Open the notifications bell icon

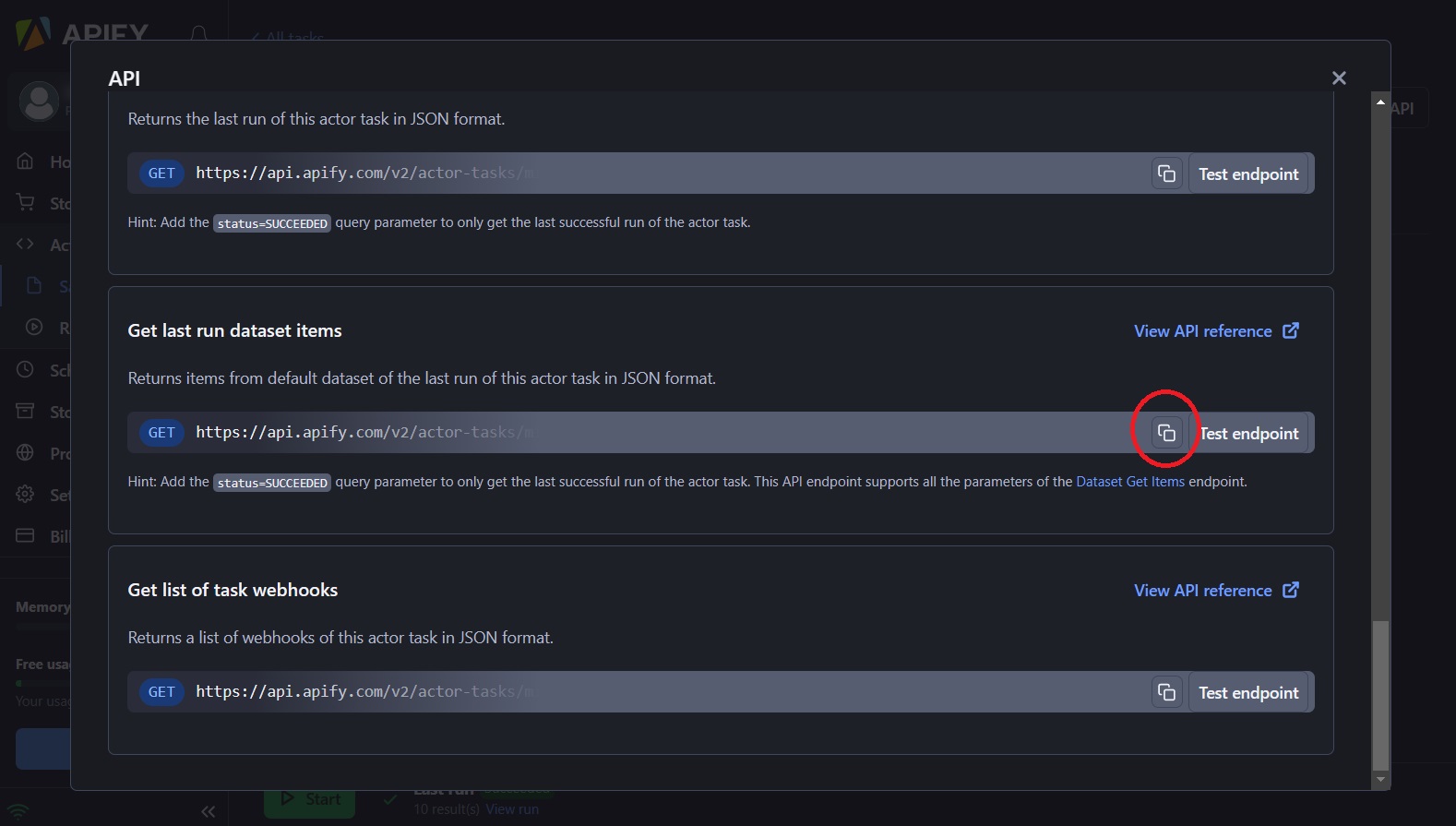tap(198, 34)
